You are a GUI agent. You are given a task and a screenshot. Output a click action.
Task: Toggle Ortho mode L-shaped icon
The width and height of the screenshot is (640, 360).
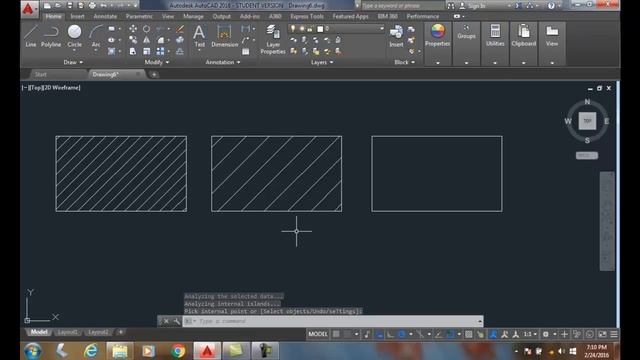[x=390, y=334]
